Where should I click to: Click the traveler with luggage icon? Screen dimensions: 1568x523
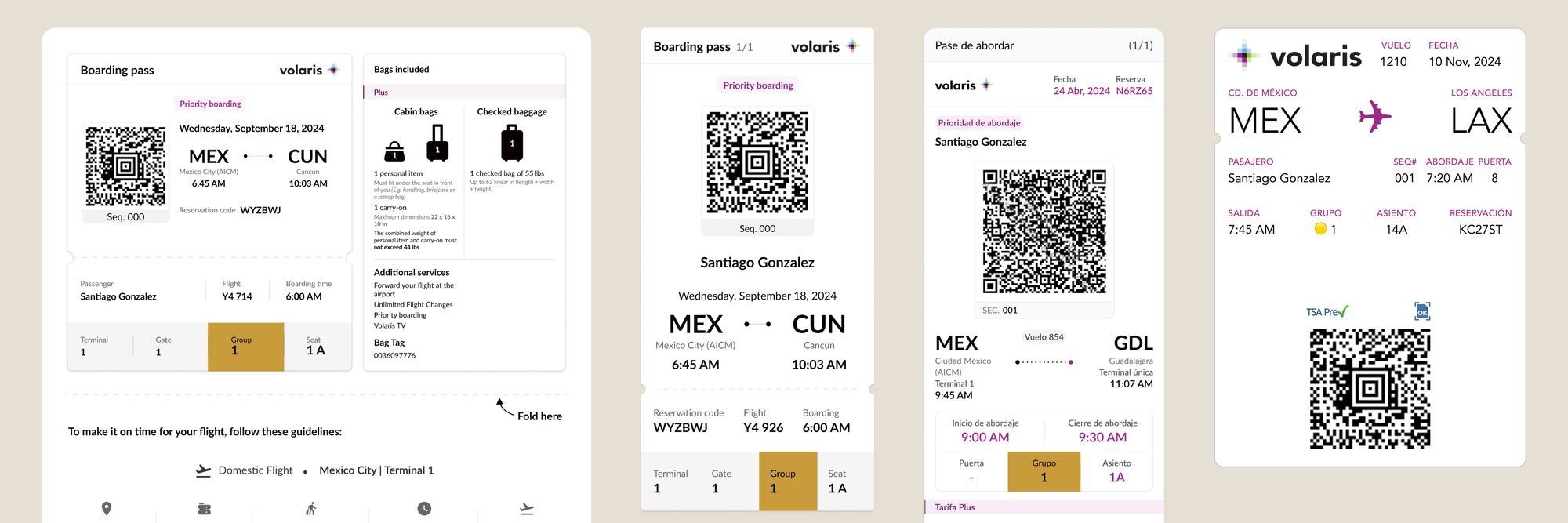pyautogui.click(x=310, y=509)
